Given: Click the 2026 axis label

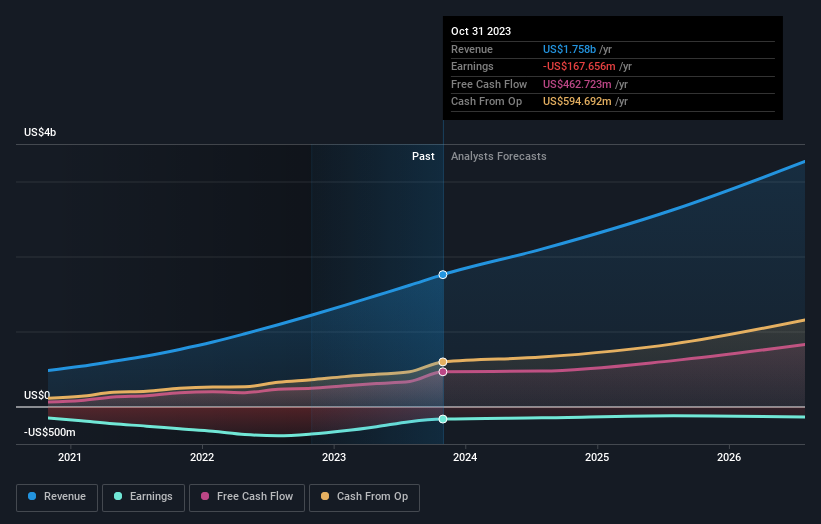Looking at the screenshot, I should 729,457.
